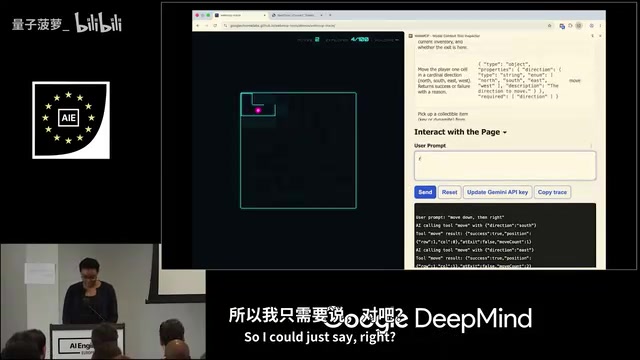640x360 pixels.
Task: Open the Chrome three-dot menu
Action: click(x=600, y=26)
